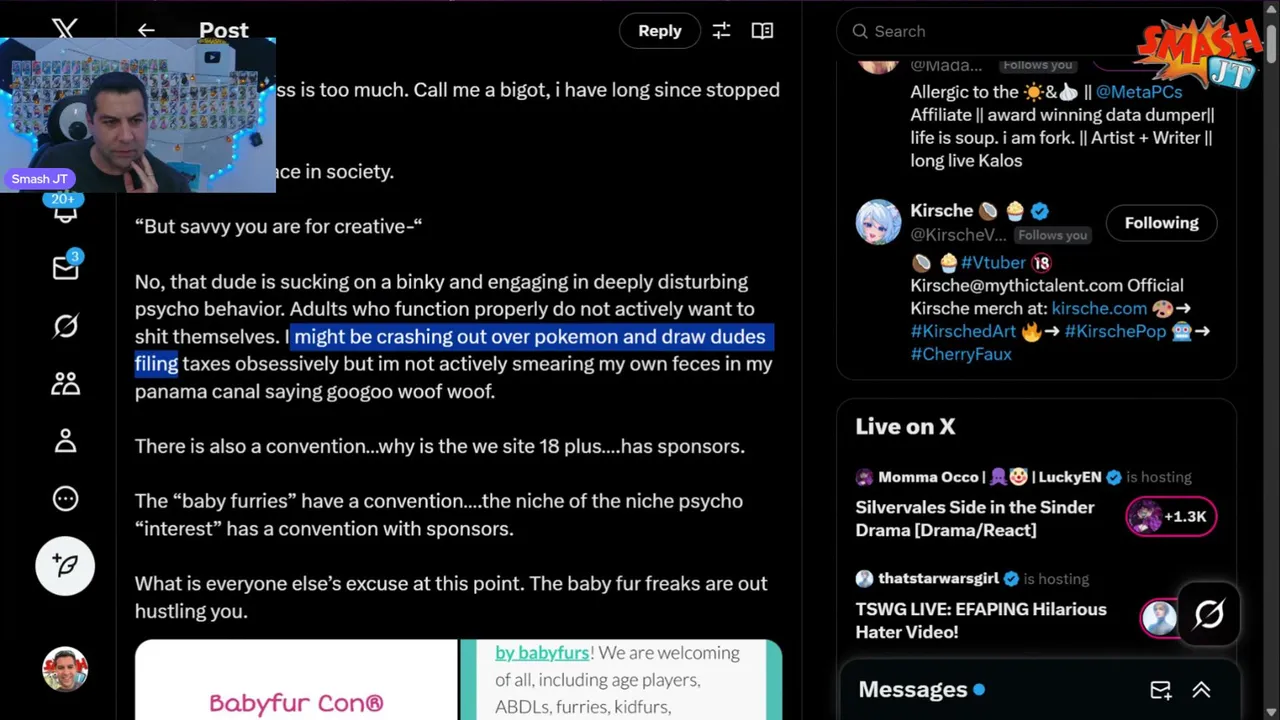1280x720 pixels.
Task: Expand the Messages drawer chevrons
Action: click(1201, 690)
